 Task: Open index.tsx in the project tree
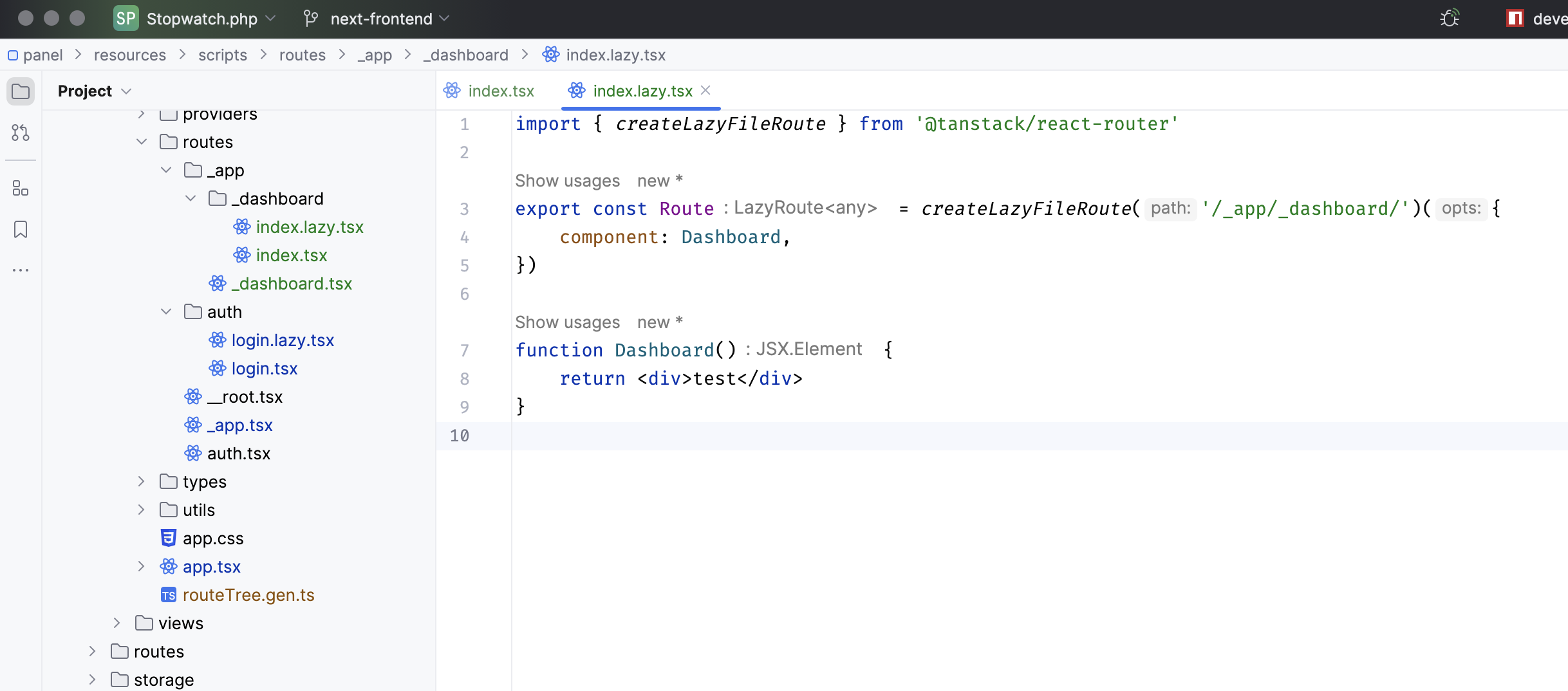point(292,255)
